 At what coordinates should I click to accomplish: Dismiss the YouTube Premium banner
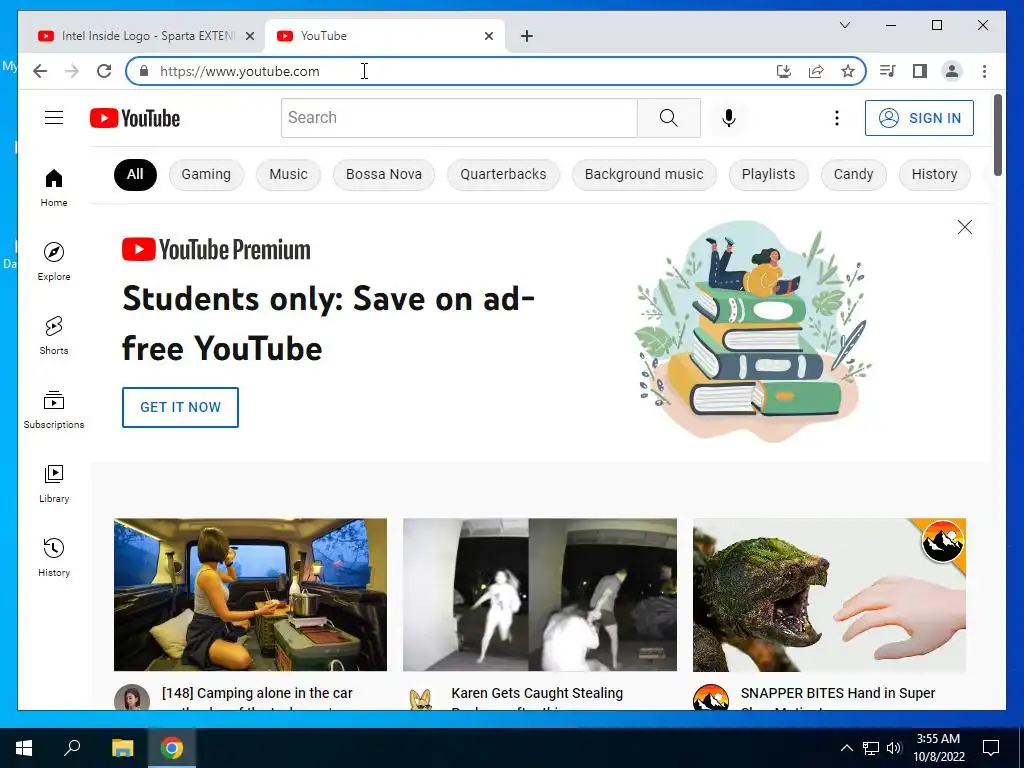coord(965,227)
